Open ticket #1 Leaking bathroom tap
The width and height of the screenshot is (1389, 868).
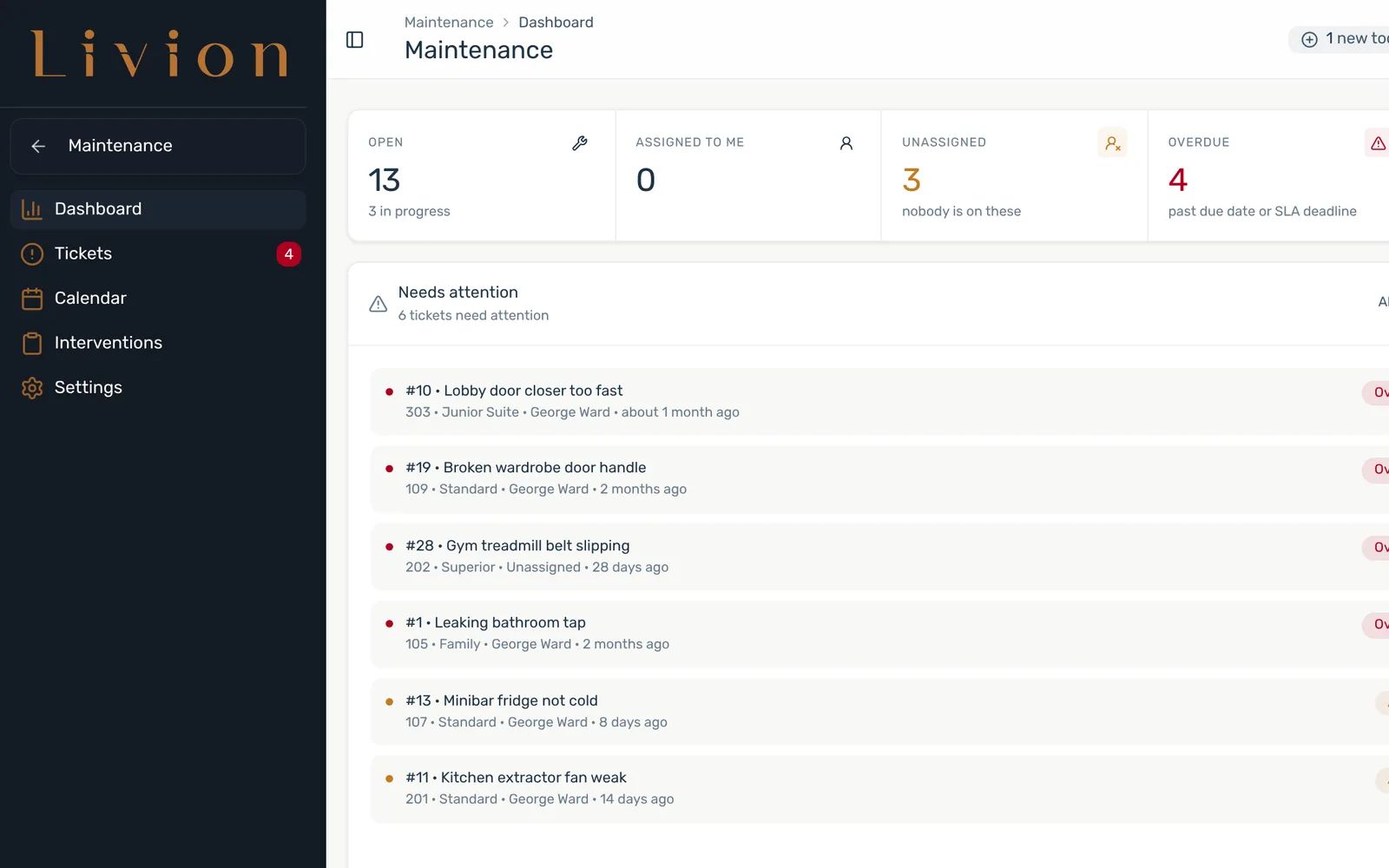(879, 634)
